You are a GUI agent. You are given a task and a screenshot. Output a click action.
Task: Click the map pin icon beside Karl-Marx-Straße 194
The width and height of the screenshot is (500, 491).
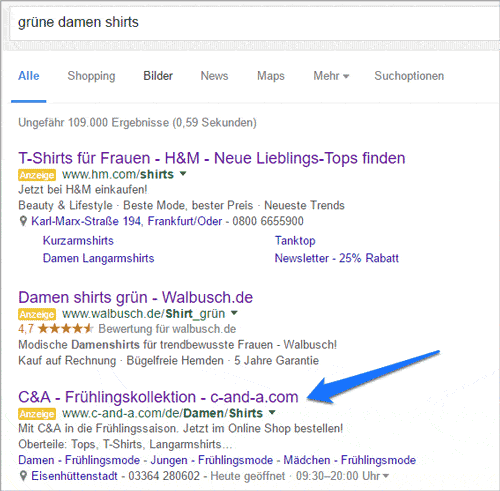click(23, 221)
